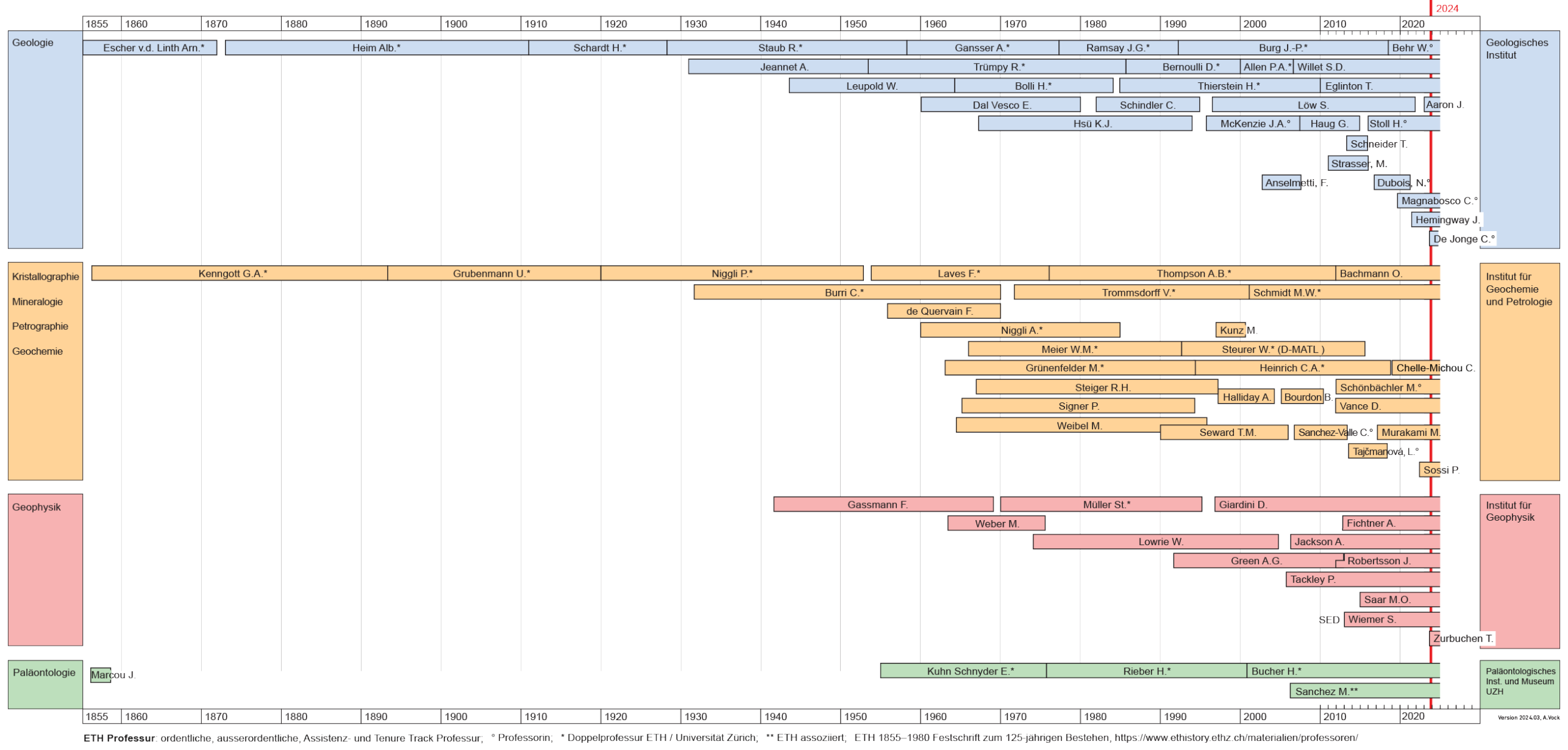Viewport: 1568px width, 750px height.
Task: Open the ethistory.ethz.ch professoren link
Action: pyautogui.click(x=1236, y=737)
